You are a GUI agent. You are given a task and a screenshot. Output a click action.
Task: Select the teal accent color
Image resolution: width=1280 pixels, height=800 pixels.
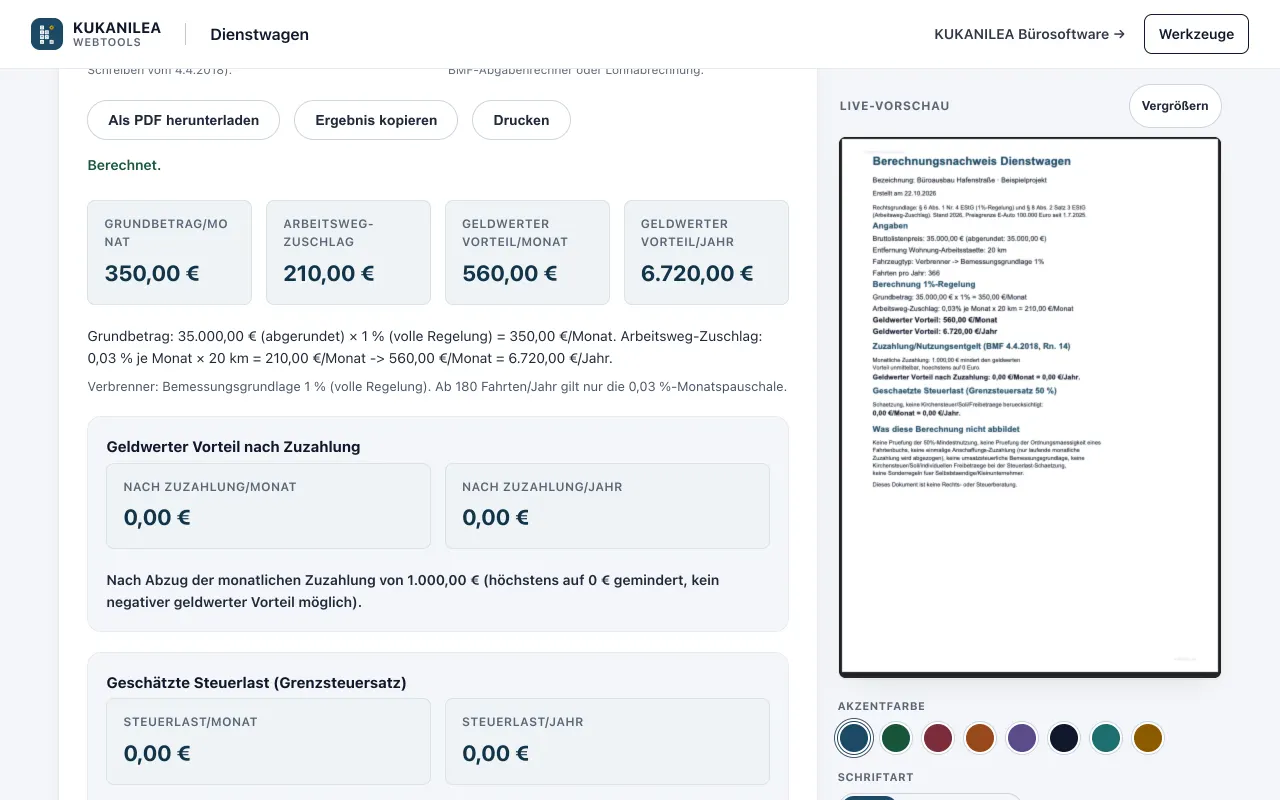click(x=1106, y=738)
